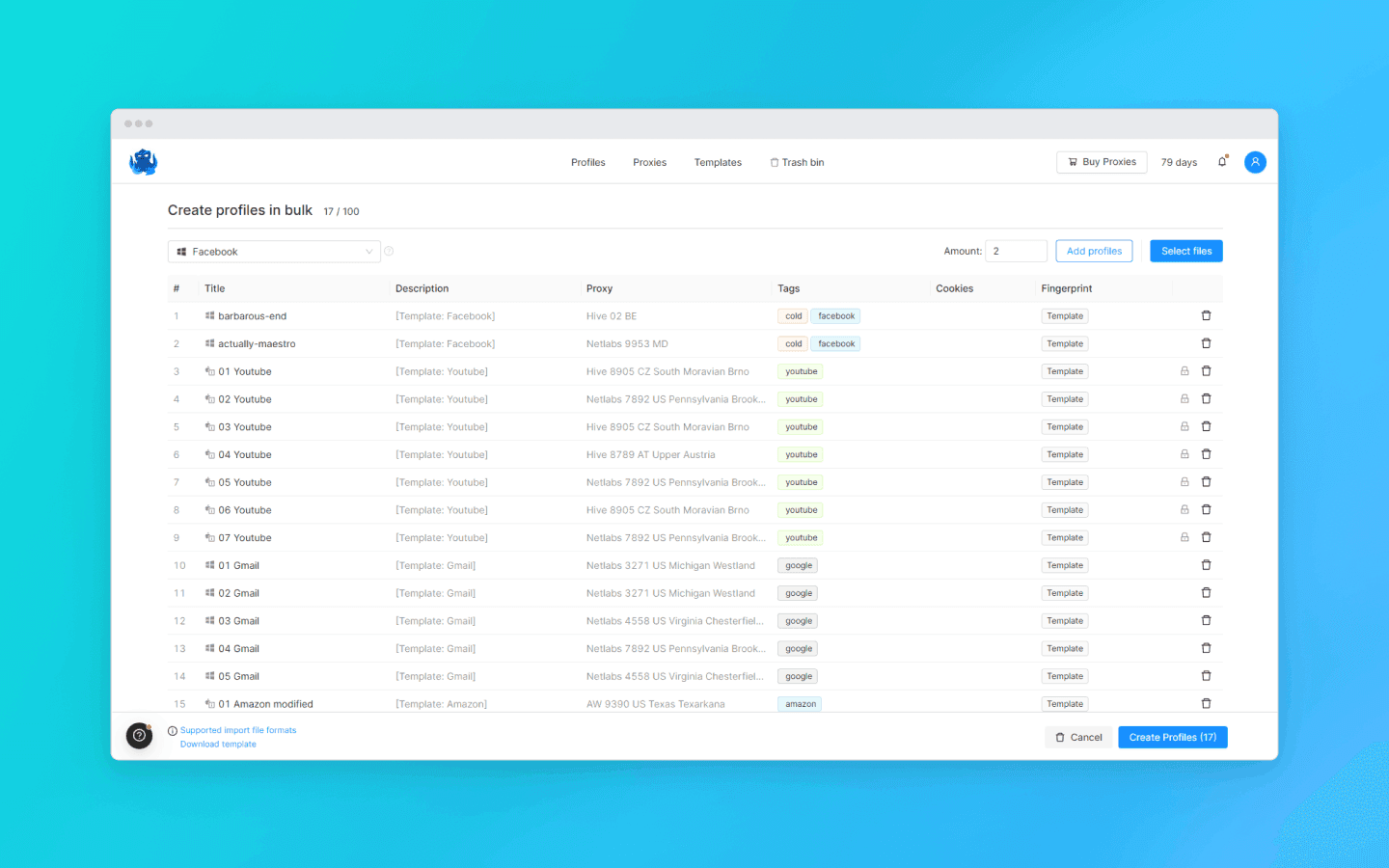Image resolution: width=1389 pixels, height=868 pixels.
Task: Click description '[Template: Gmail]' on 02 Gmail row
Action: point(435,593)
